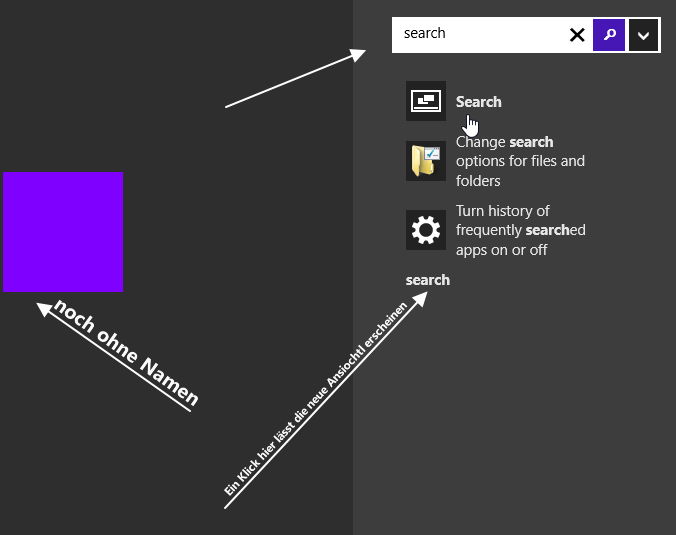Click the gear icon for search history
This screenshot has width=676, height=535.
point(426,230)
